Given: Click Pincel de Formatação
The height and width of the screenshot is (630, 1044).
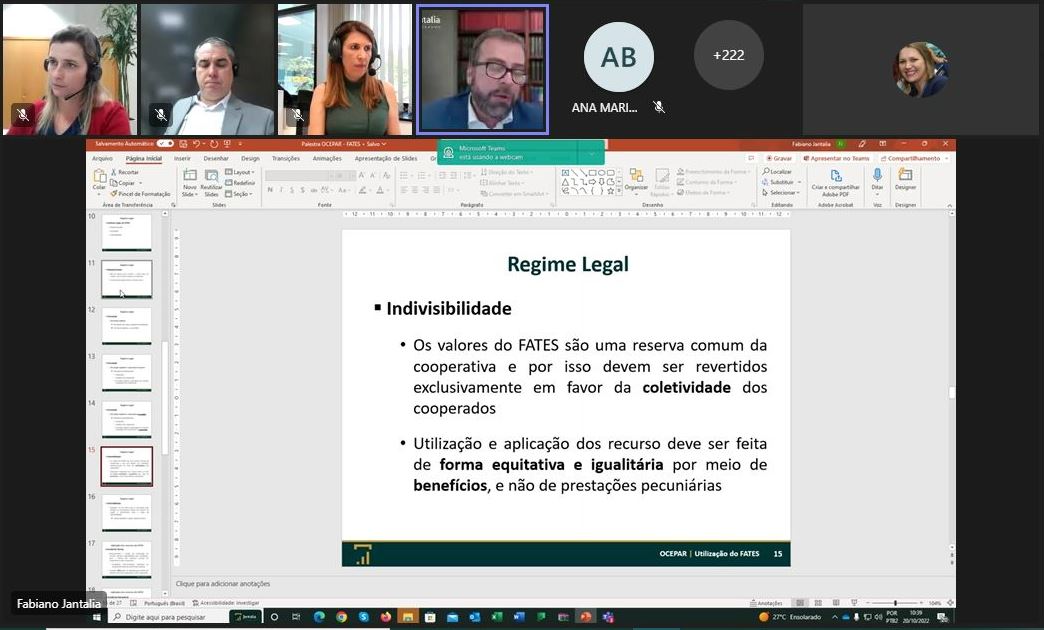Looking at the screenshot, I should pos(140,194).
